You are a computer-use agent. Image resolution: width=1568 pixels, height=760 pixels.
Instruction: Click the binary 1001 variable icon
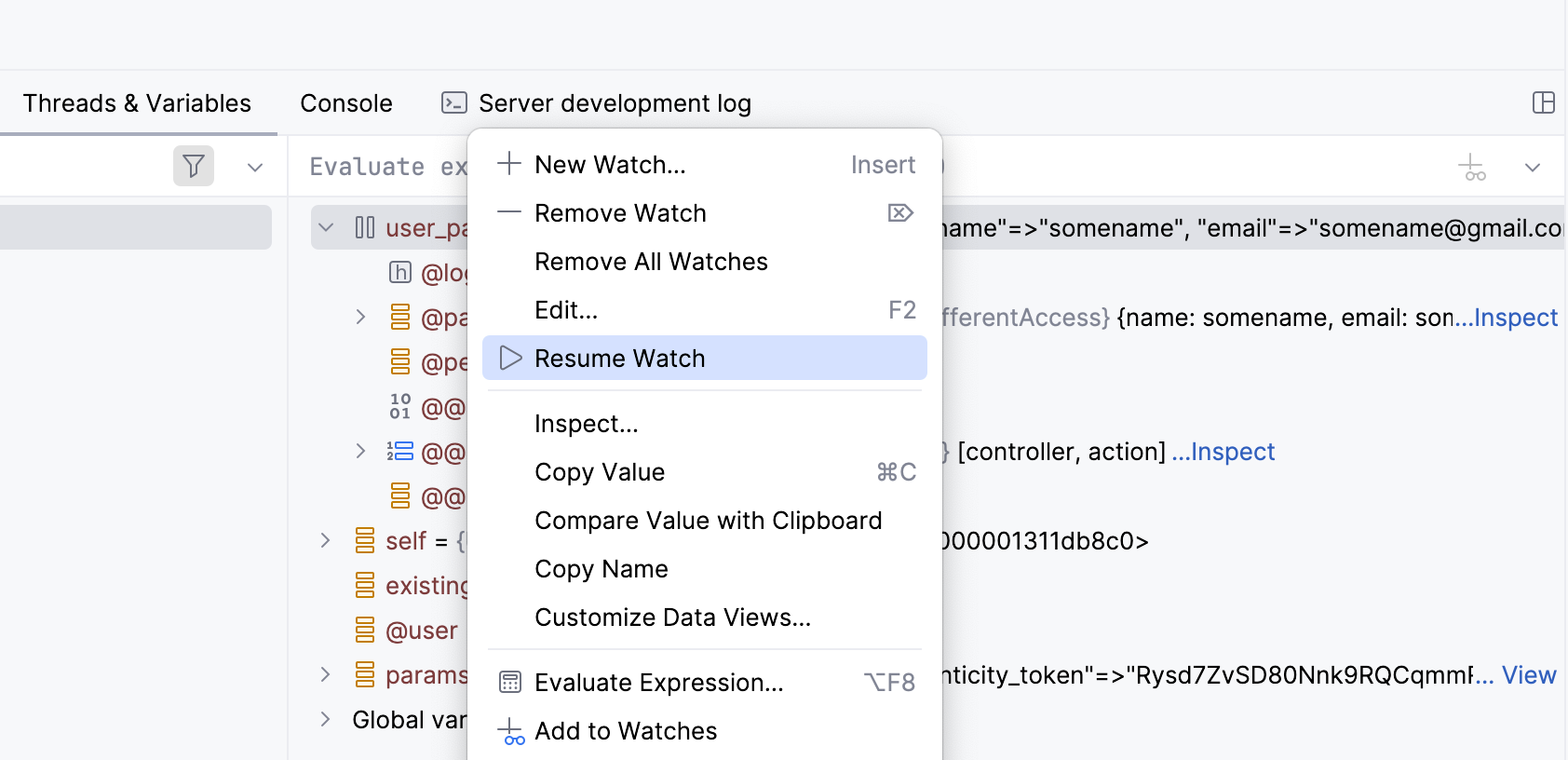400,406
